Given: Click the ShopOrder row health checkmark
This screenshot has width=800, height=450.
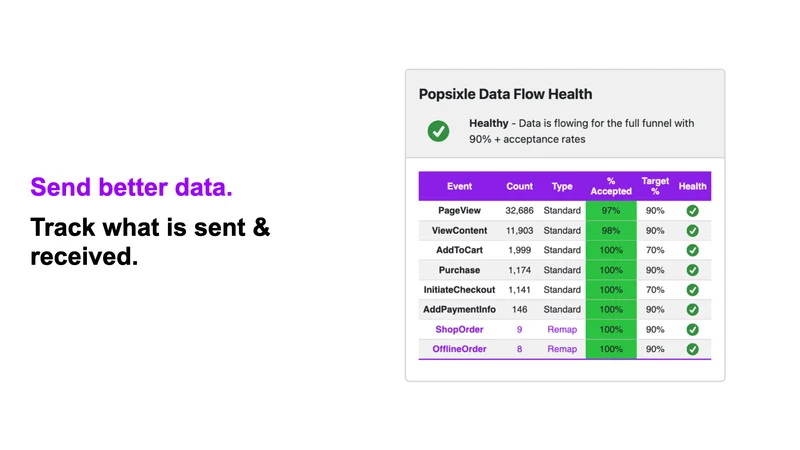Looking at the screenshot, I should coord(692,330).
